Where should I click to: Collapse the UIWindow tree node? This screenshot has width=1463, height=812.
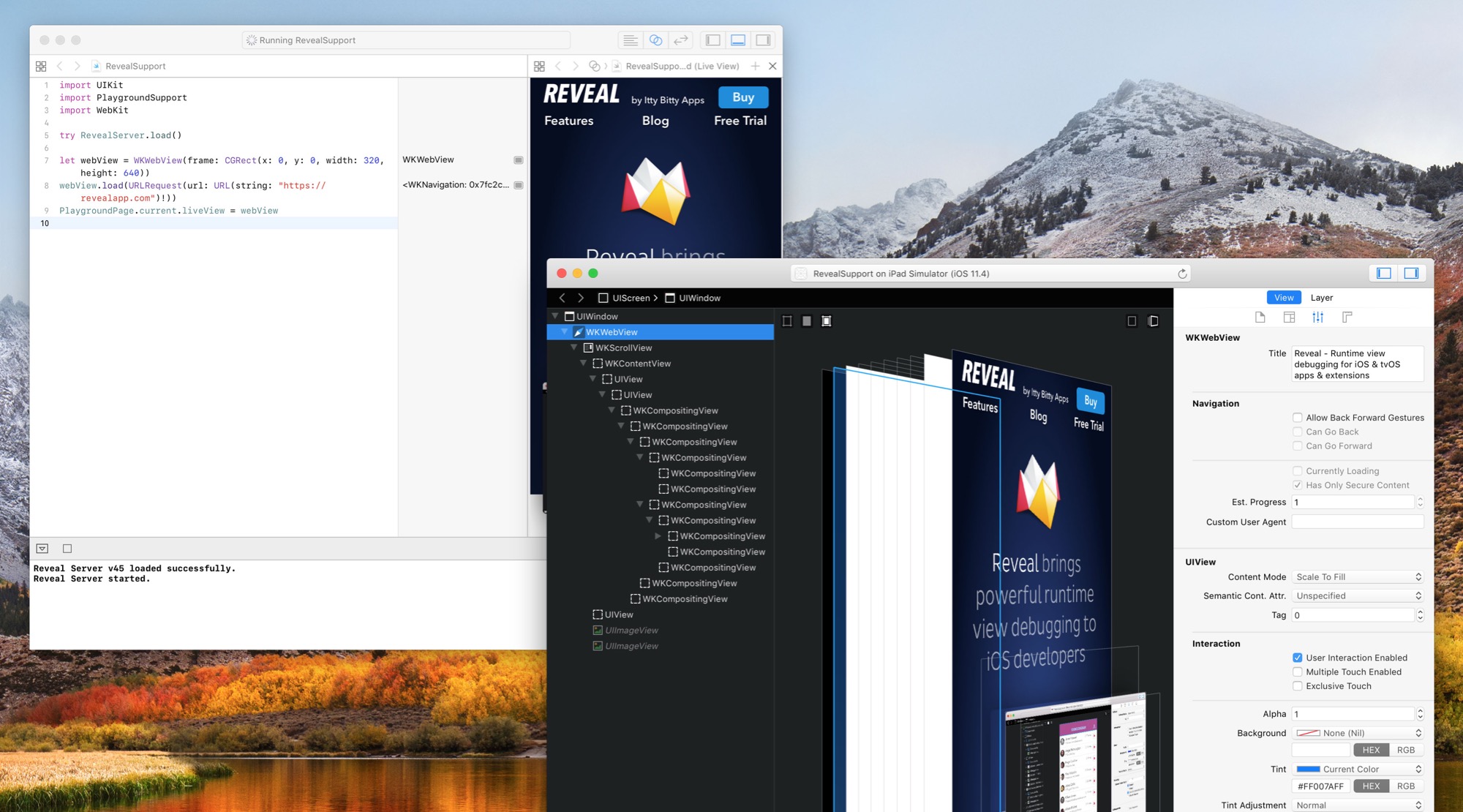555,316
